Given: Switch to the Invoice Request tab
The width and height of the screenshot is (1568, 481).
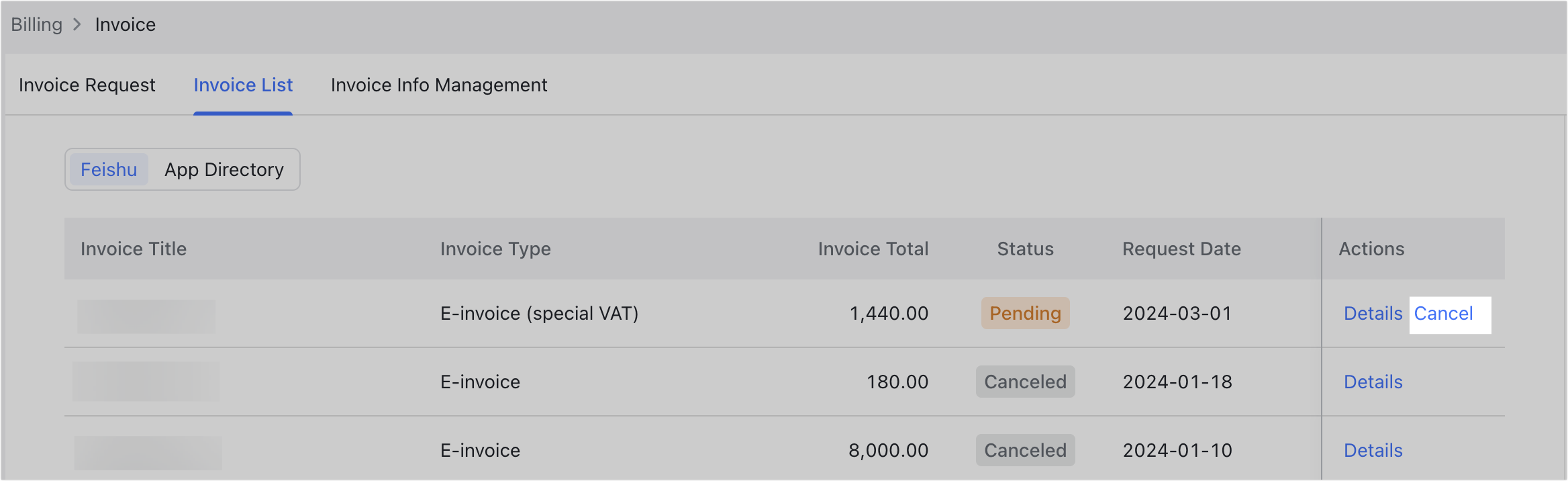Looking at the screenshot, I should 87,85.
